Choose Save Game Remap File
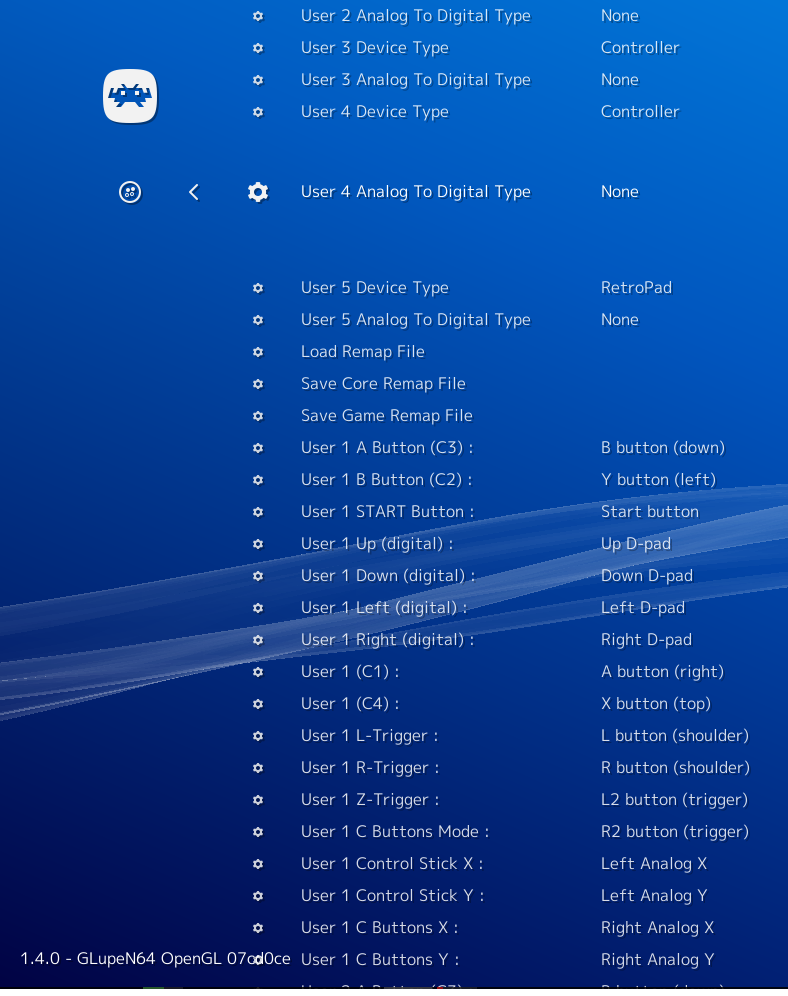The image size is (788, 996). coord(386,416)
